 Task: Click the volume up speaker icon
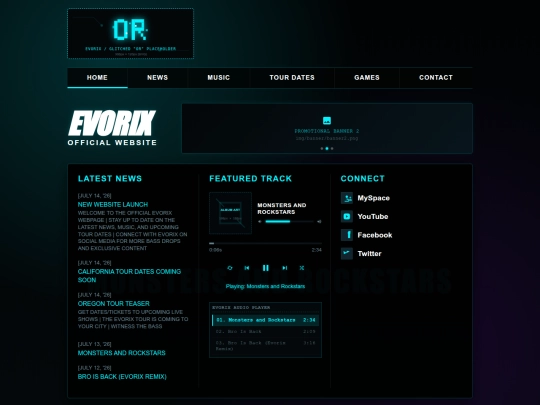319,221
